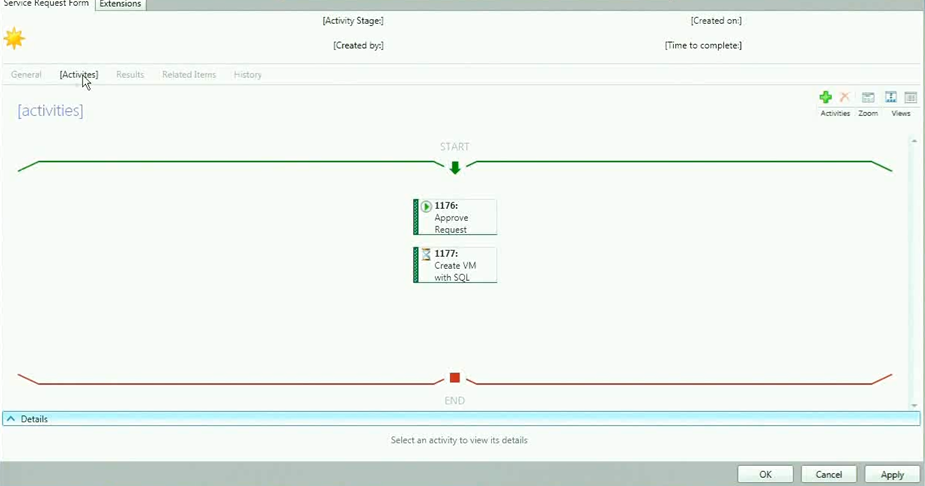Click the hourglass icon on activity 1177
The image size is (925, 486).
426,254
